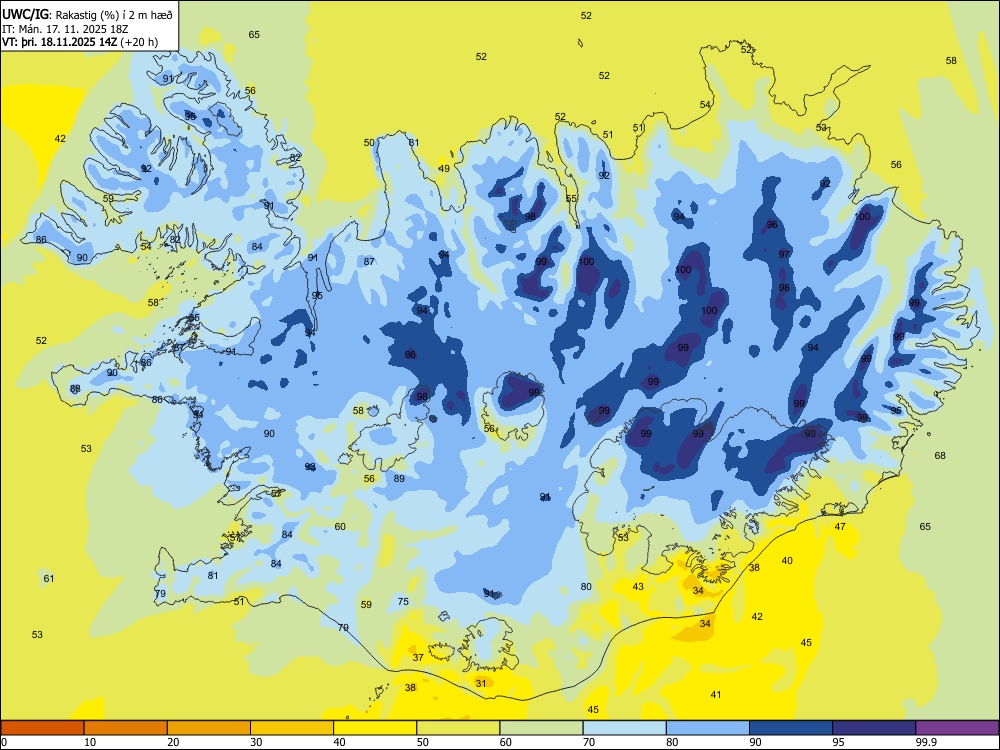Click the '49' value on the north coast
Viewport: 1000px width, 750px height.
(445, 169)
